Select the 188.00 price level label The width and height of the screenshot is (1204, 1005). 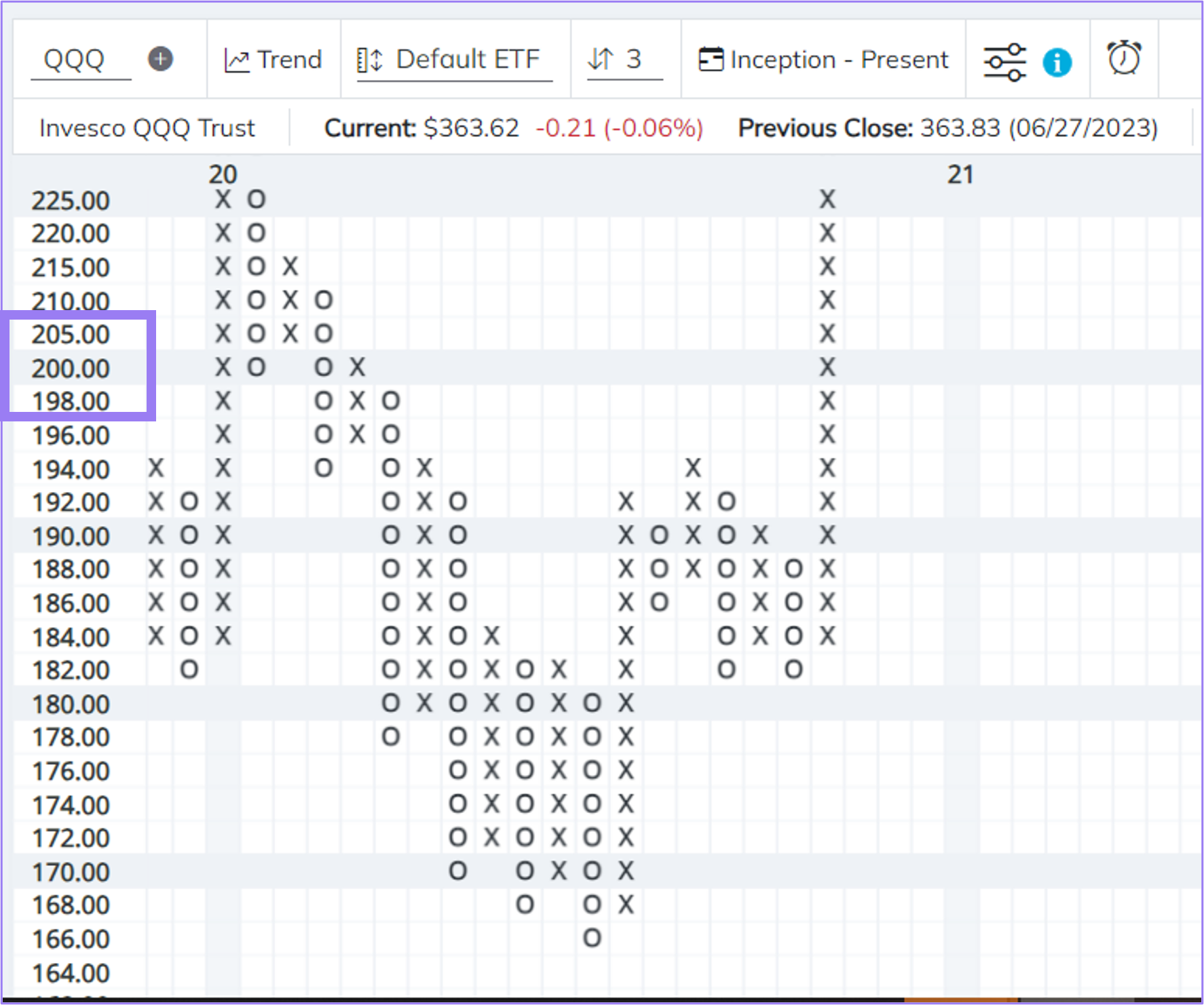point(71,570)
